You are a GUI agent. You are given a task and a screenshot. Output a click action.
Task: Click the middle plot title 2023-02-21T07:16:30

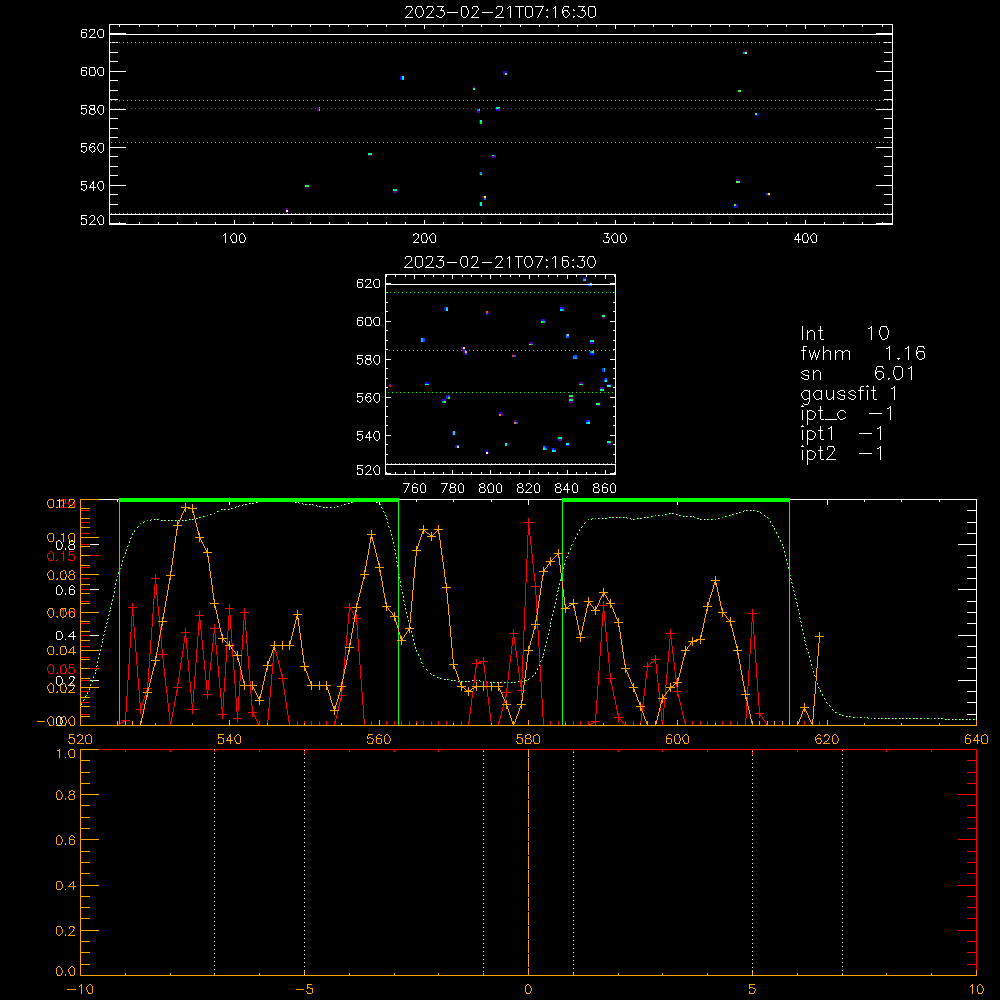(500, 262)
